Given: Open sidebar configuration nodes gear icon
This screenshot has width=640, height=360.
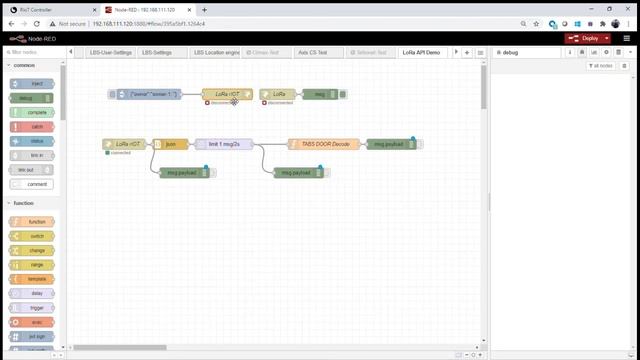Looking at the screenshot, I should pos(607,53).
